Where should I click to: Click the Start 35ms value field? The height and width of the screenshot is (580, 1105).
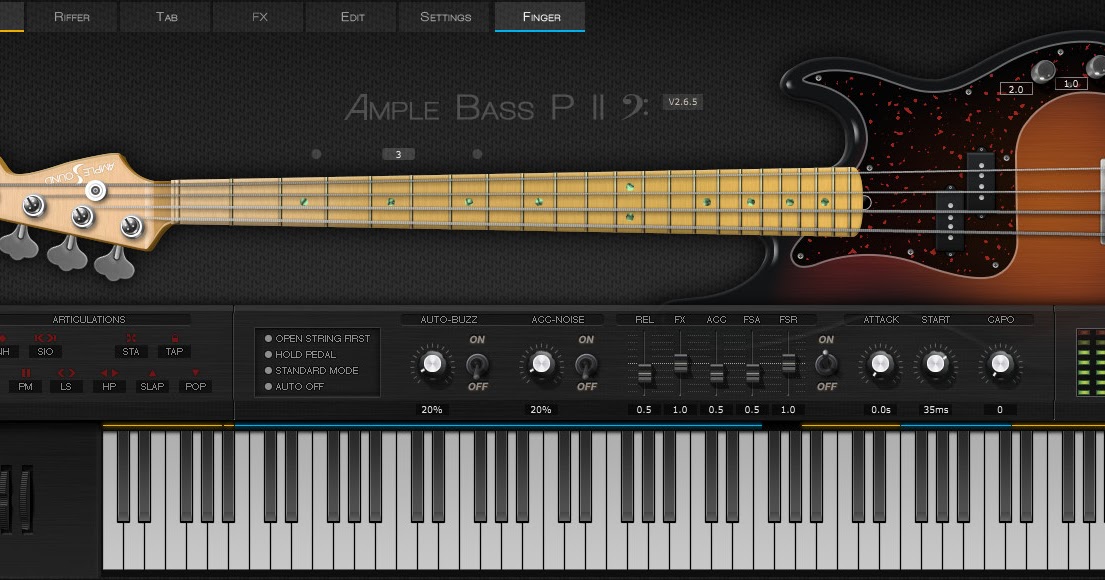936,409
